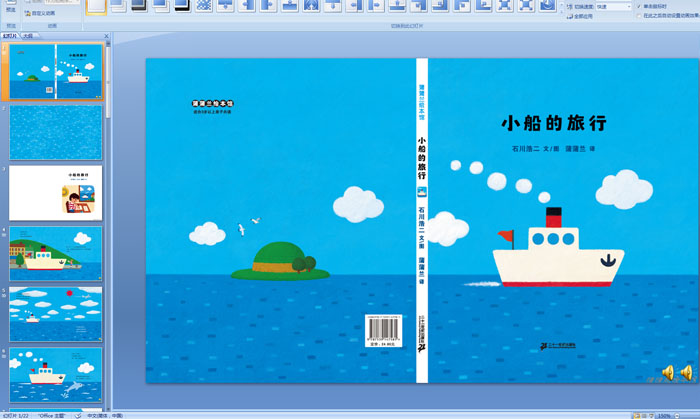Viewport: 700px width, 419px height.
Task: Apply the Wheel Clockwise transition
Action: pos(547,5)
